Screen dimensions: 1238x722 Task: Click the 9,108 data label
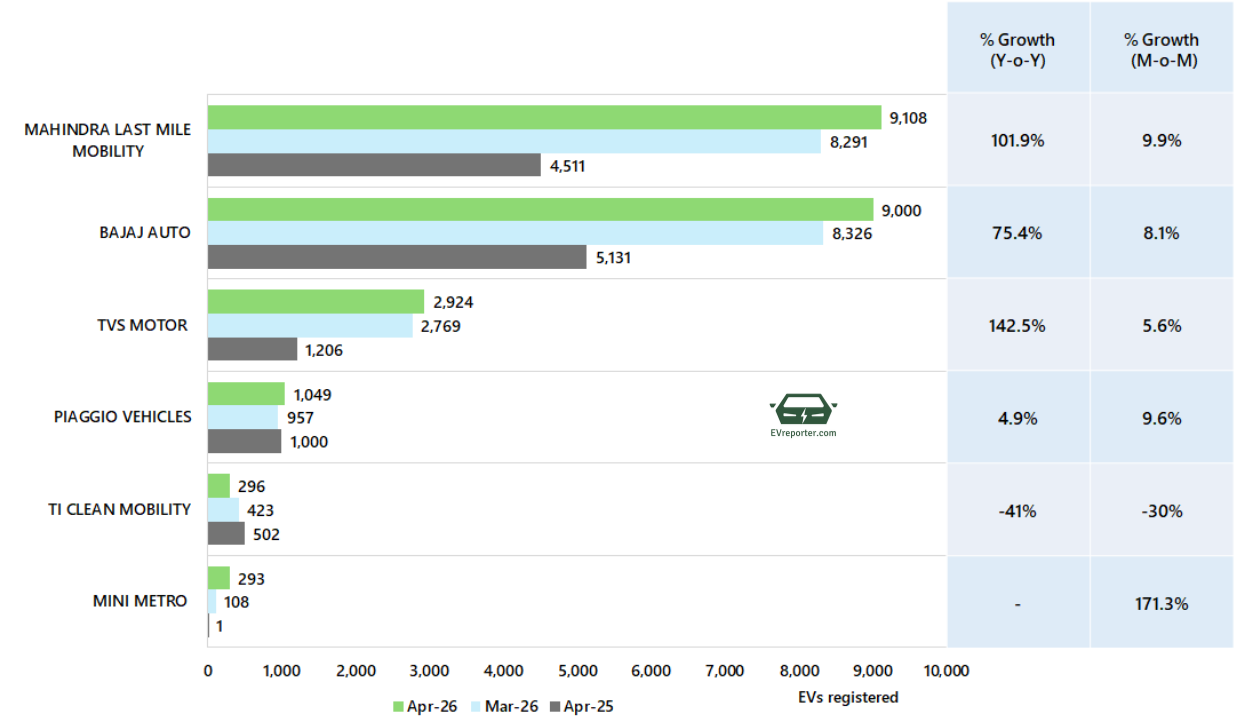[908, 118]
